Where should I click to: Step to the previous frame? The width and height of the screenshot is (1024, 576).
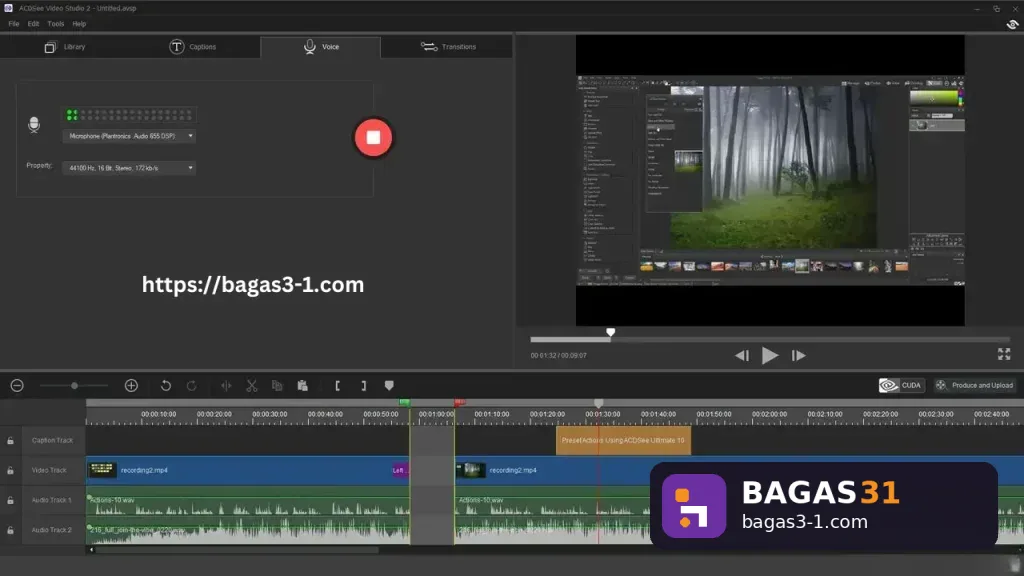click(742, 355)
